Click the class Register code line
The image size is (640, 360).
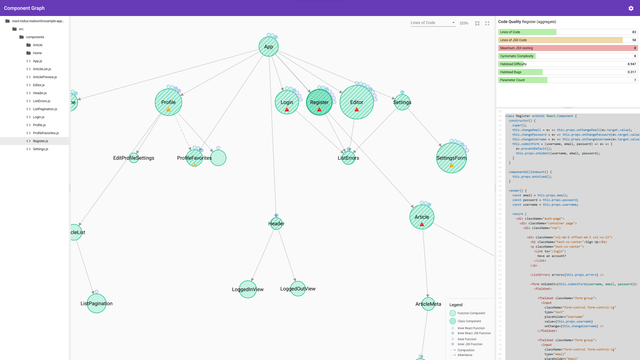pyautogui.click(x=541, y=116)
